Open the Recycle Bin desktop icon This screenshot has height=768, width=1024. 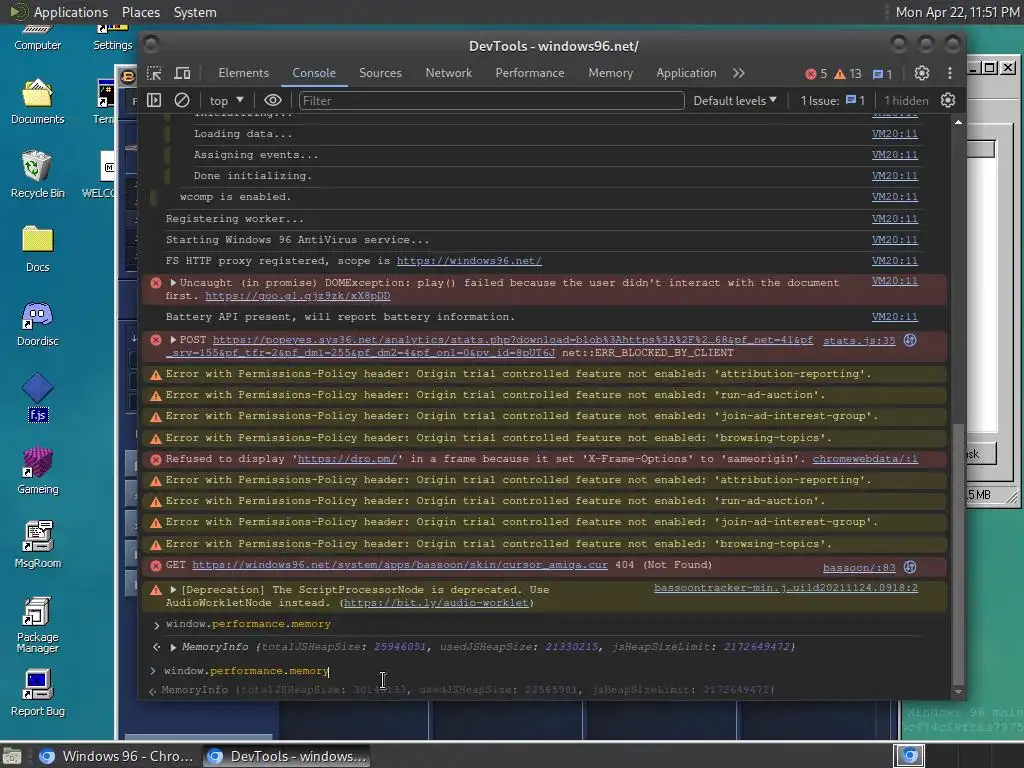coord(37,174)
